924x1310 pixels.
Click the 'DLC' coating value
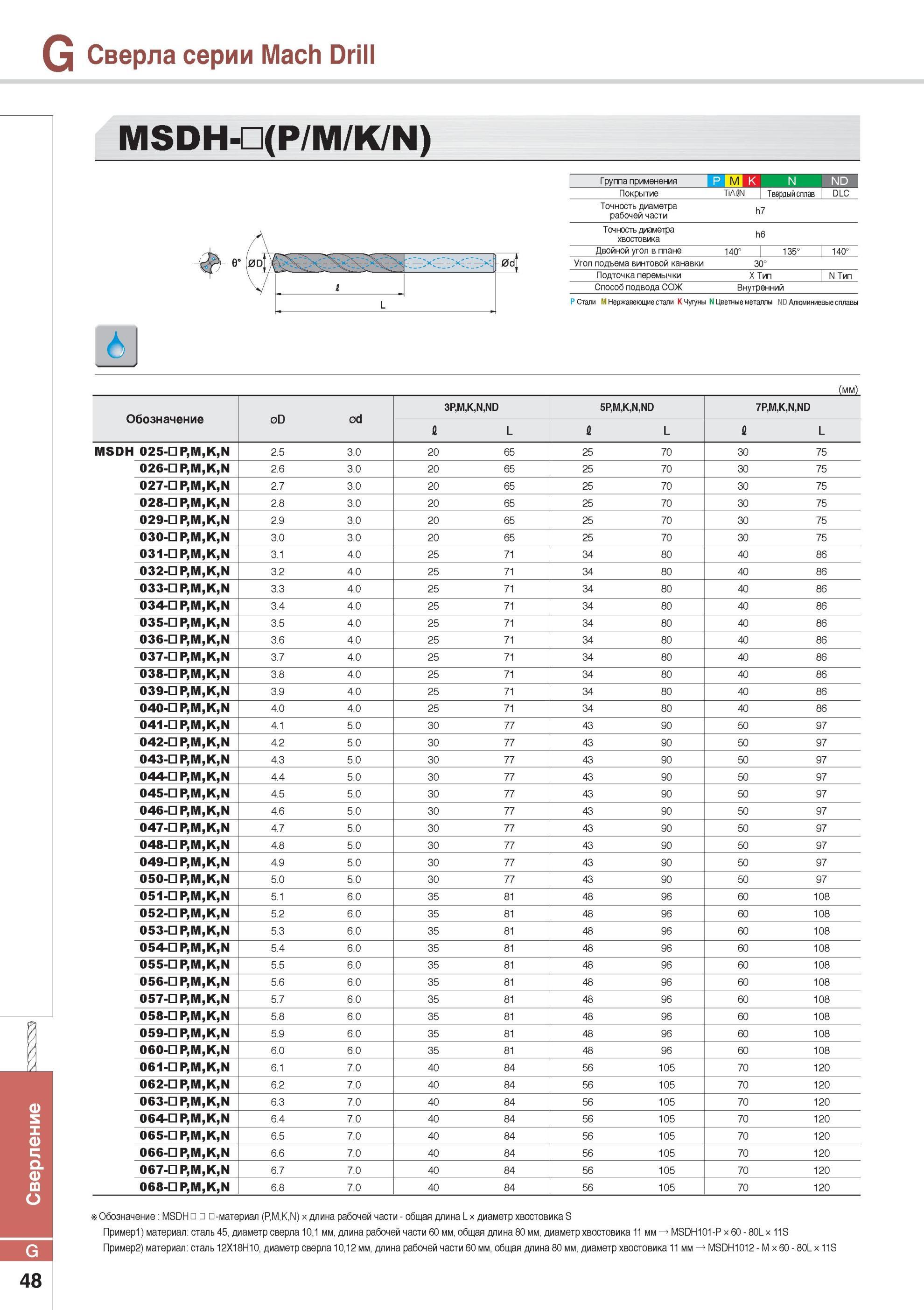(x=841, y=193)
